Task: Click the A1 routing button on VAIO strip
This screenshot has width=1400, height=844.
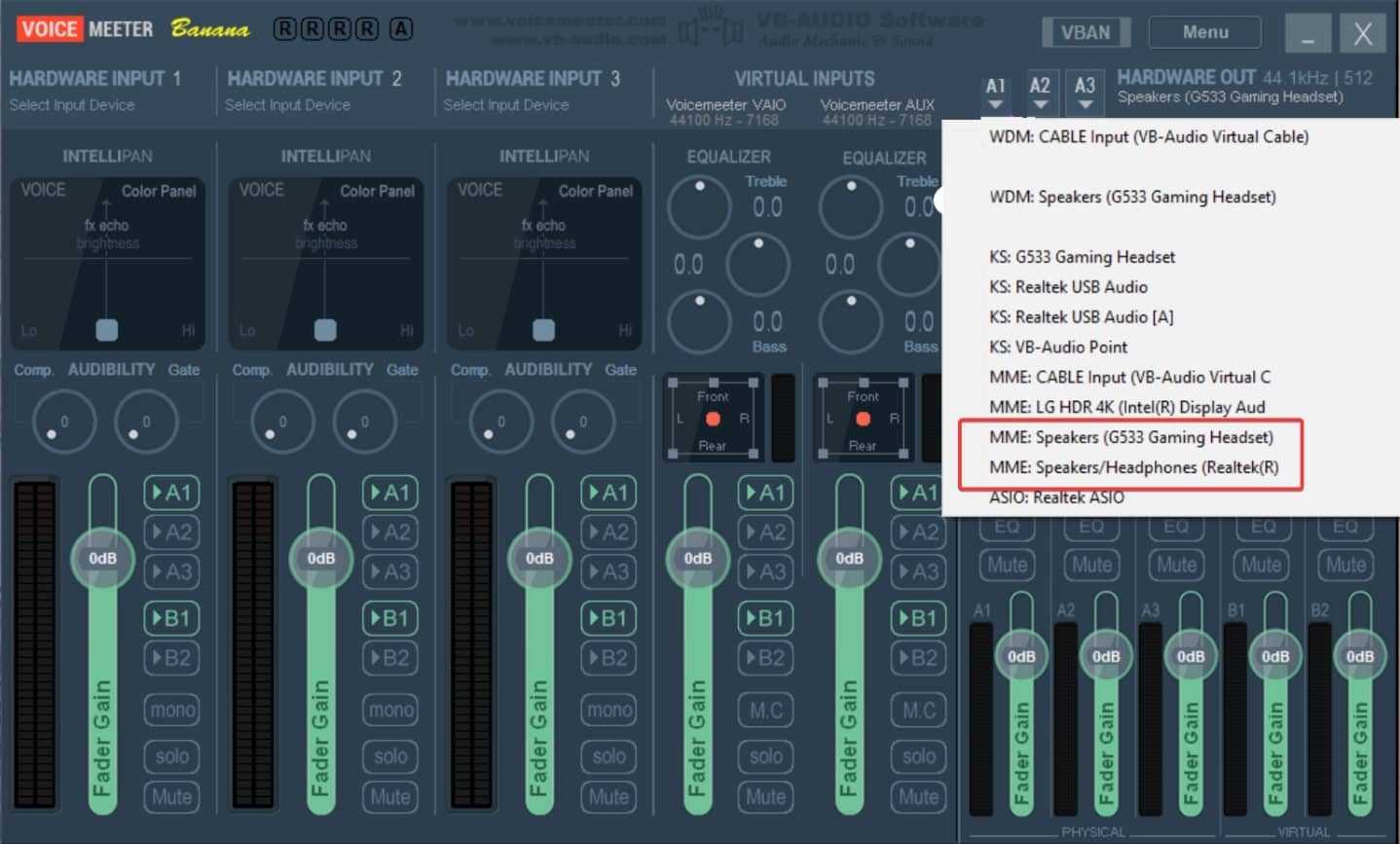Action: [765, 493]
